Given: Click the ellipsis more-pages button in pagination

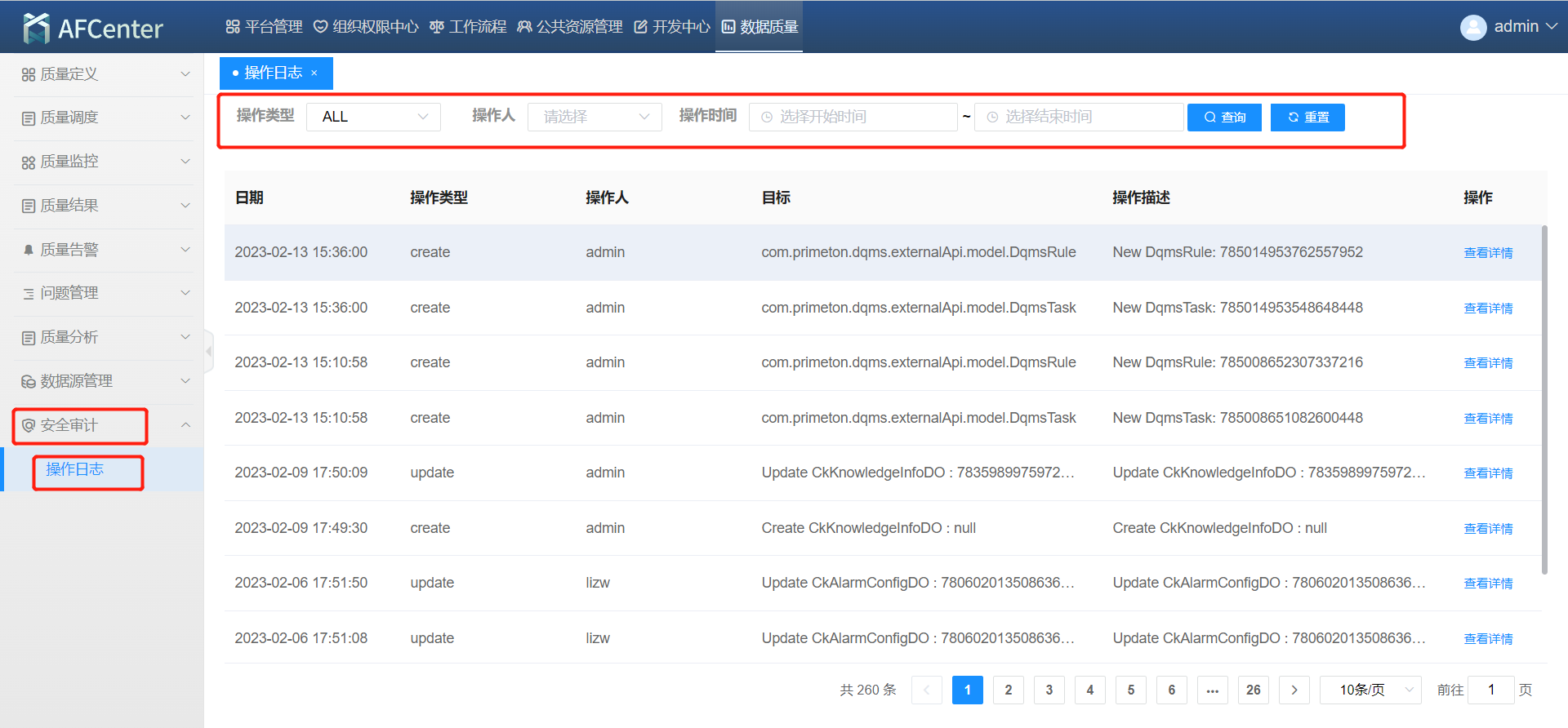Looking at the screenshot, I should pos(1212,690).
